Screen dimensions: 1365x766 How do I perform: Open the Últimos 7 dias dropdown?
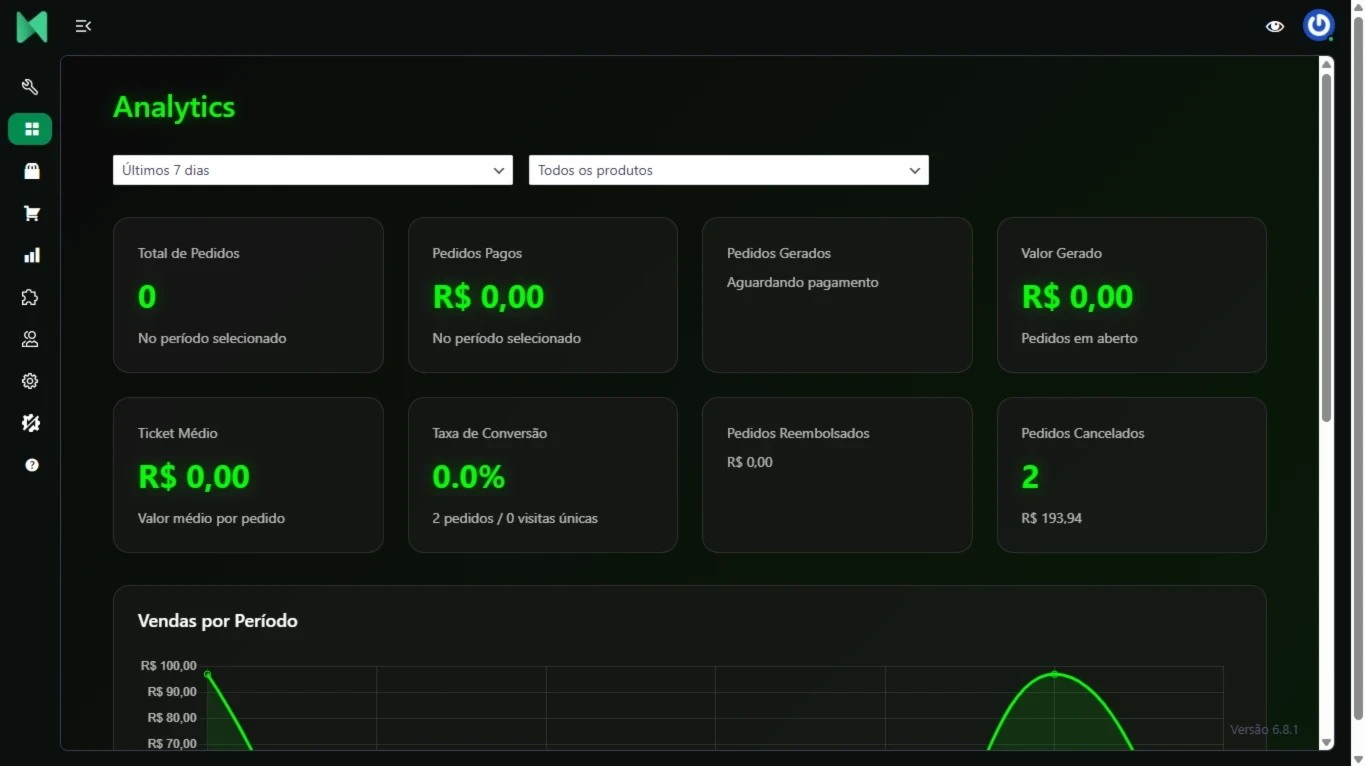tap(312, 170)
